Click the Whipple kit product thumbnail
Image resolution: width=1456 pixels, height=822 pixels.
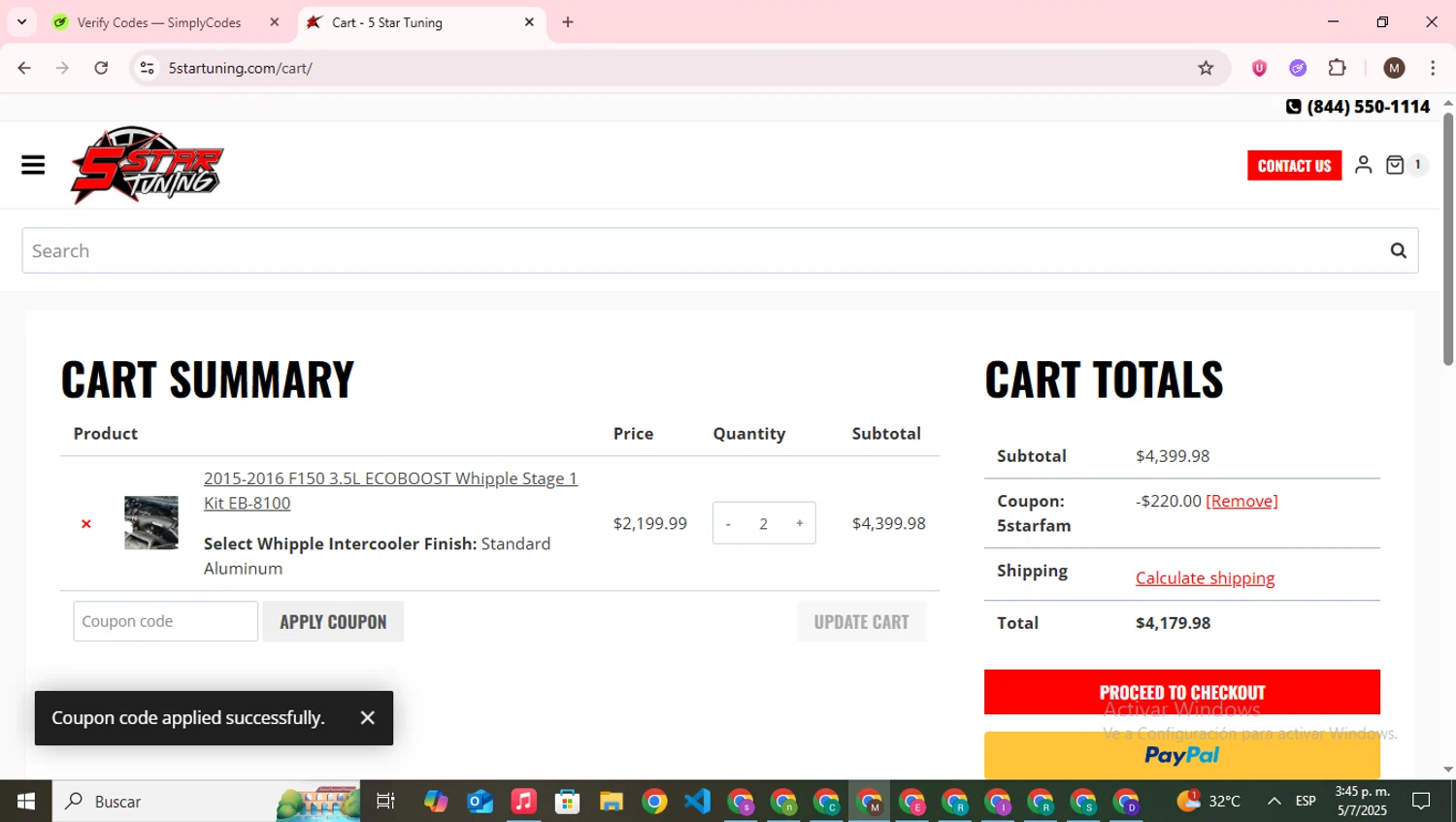pyautogui.click(x=151, y=523)
